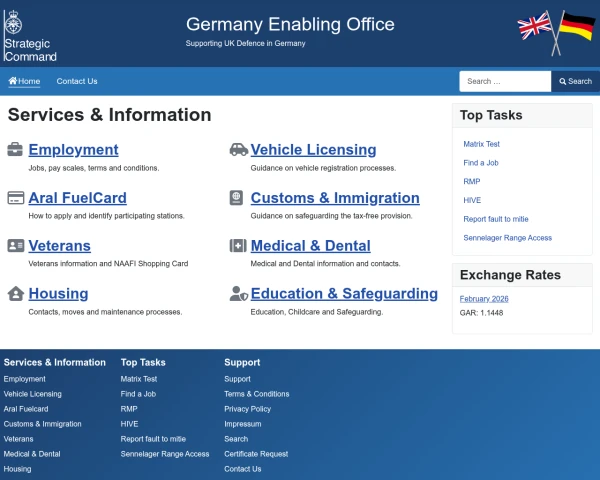Click the card icon beside Aral FuelCard
Viewport: 600px width, 480px height.
click(16, 198)
